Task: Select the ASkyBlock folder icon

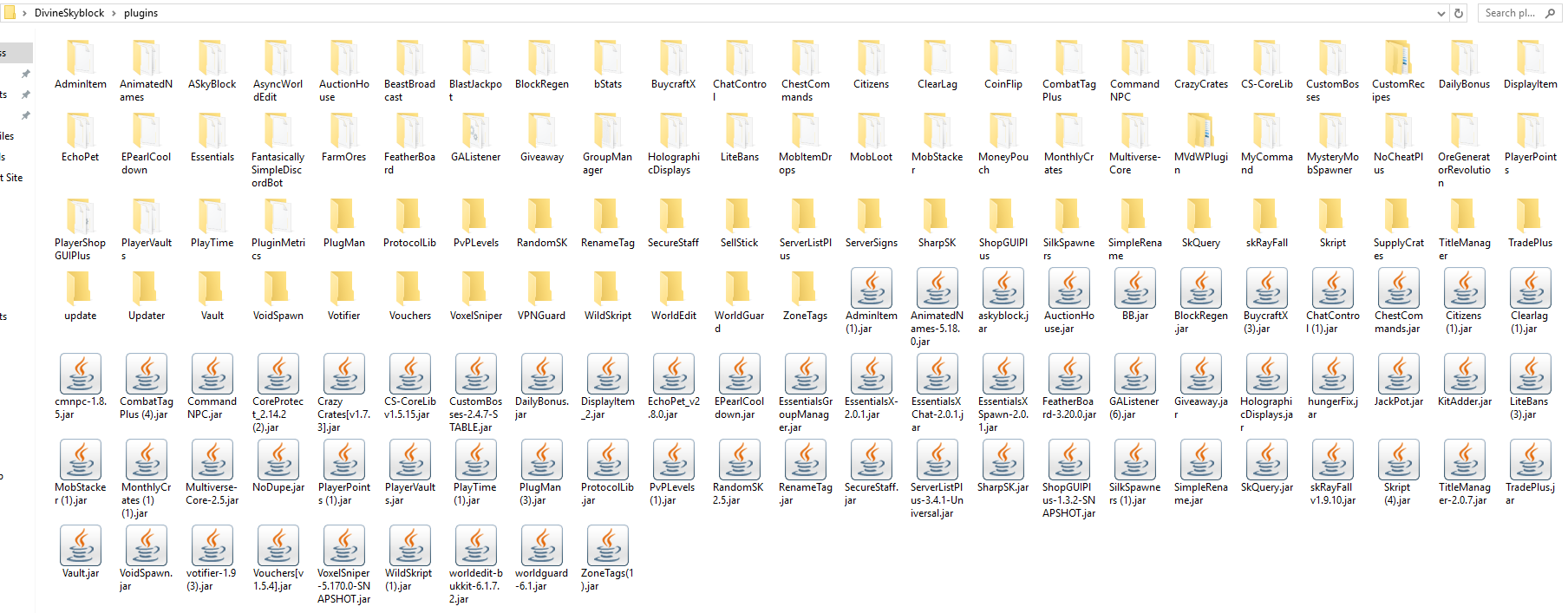Action: pyautogui.click(x=212, y=57)
